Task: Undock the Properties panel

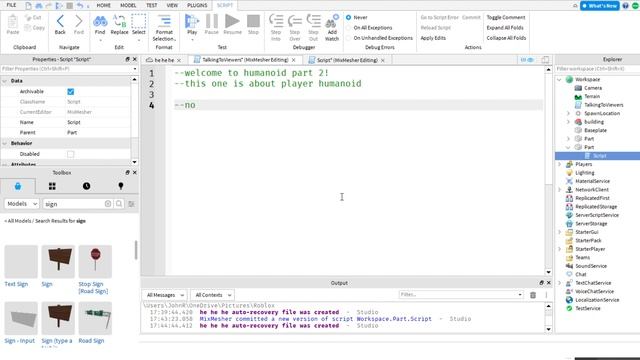Action: tap(127, 59)
